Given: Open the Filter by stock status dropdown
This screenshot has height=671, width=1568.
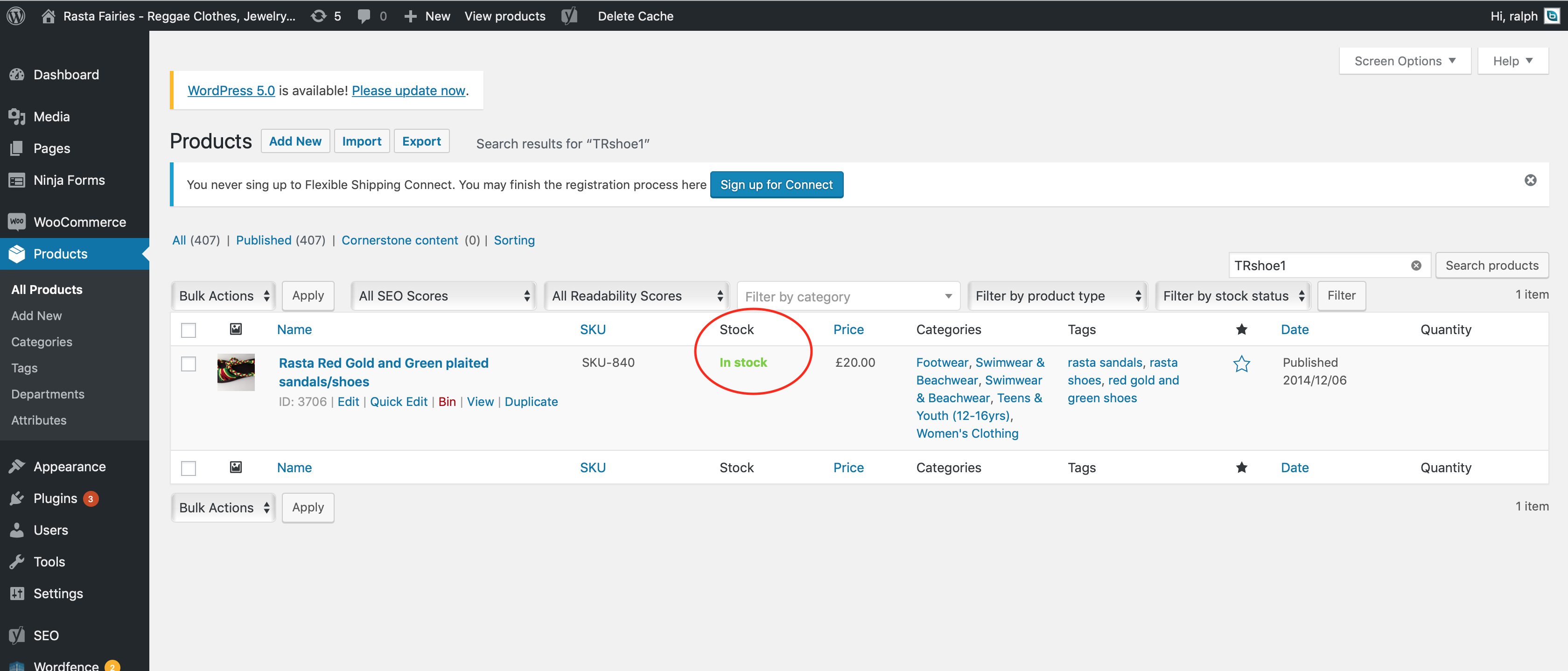Looking at the screenshot, I should coord(1232,296).
